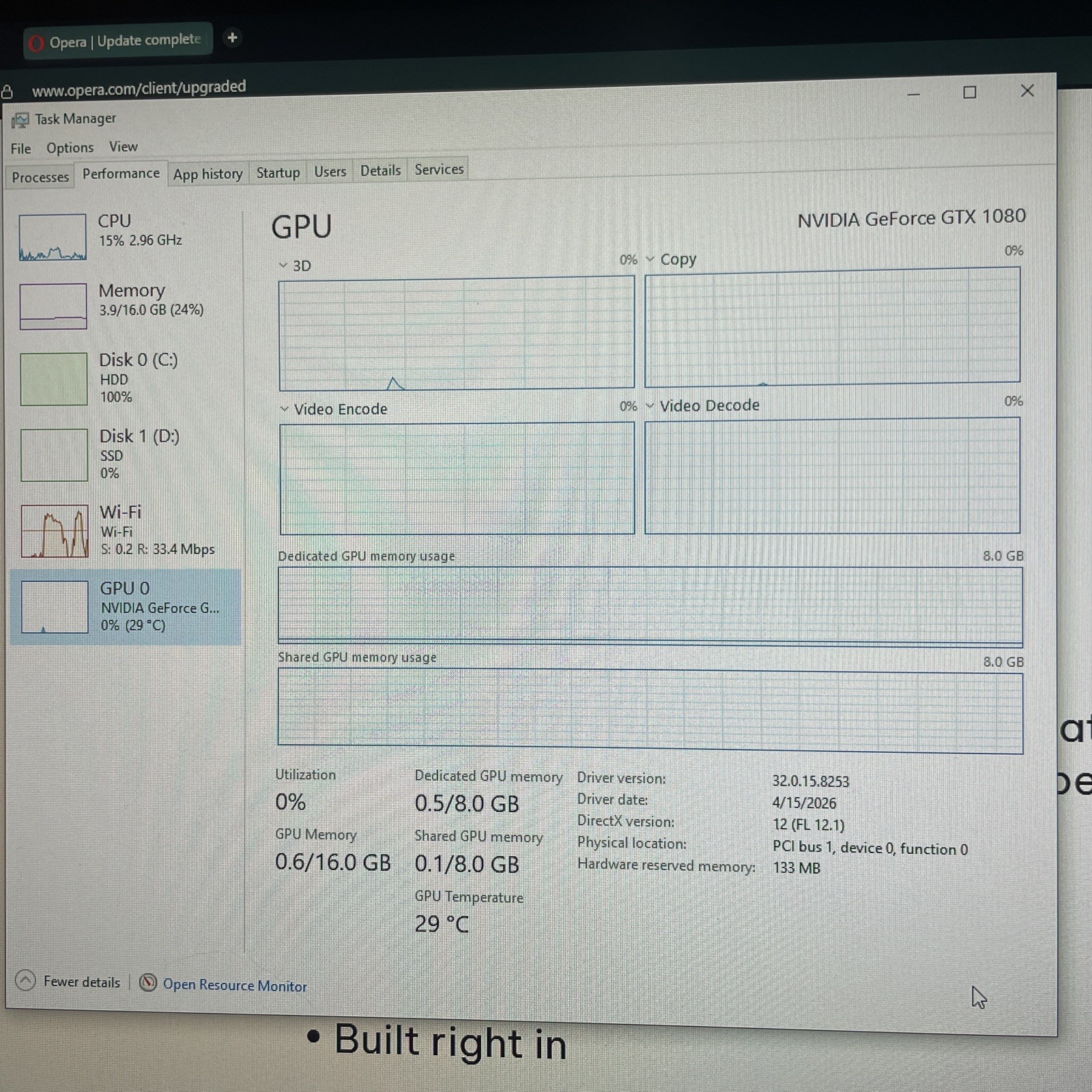Click the NVIDIA GeForce GTX 1080 title

pos(911,218)
